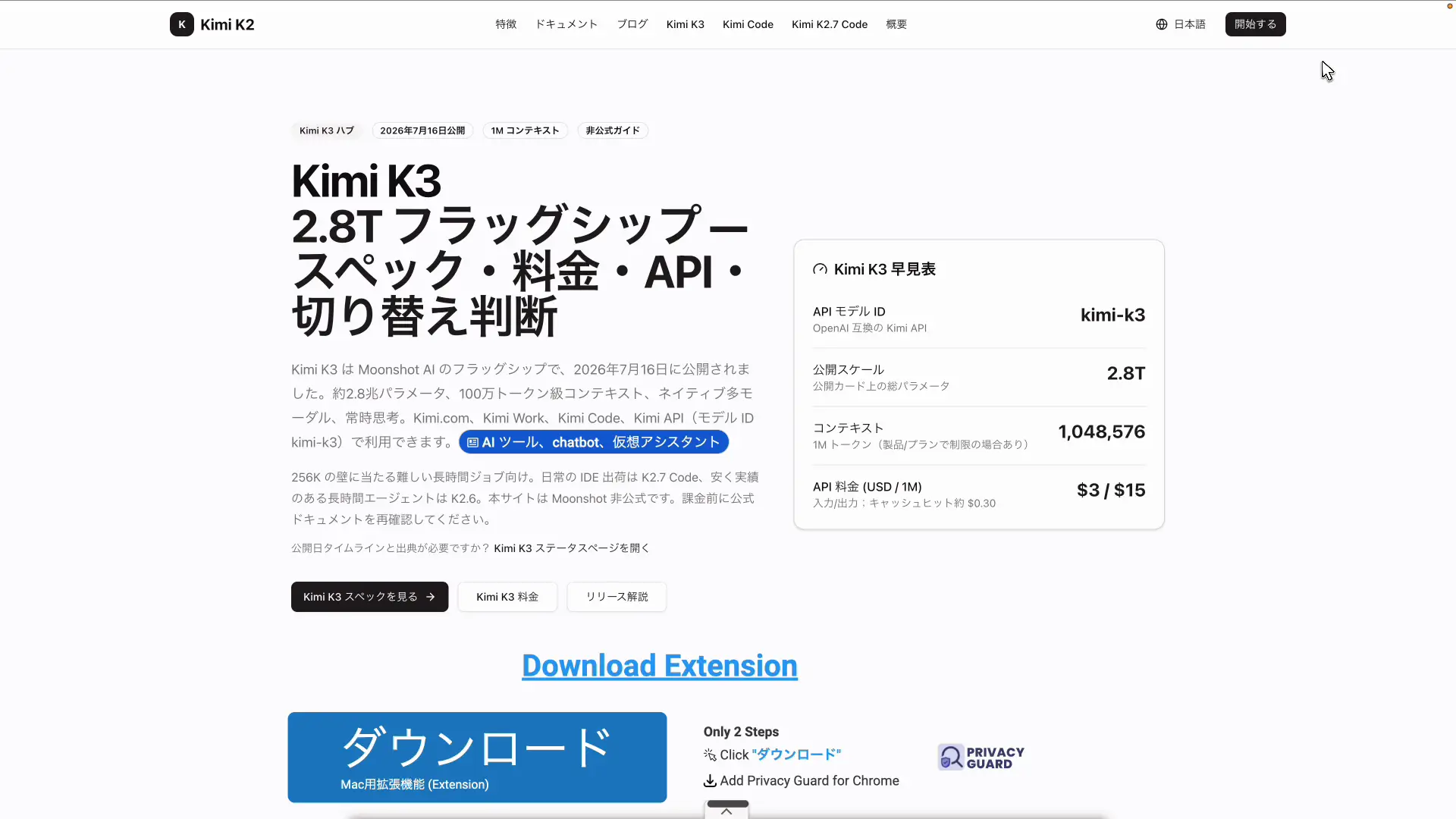The width and height of the screenshot is (1456, 819).
Task: Click the Kimi K2 site title text
Action: coord(227,24)
